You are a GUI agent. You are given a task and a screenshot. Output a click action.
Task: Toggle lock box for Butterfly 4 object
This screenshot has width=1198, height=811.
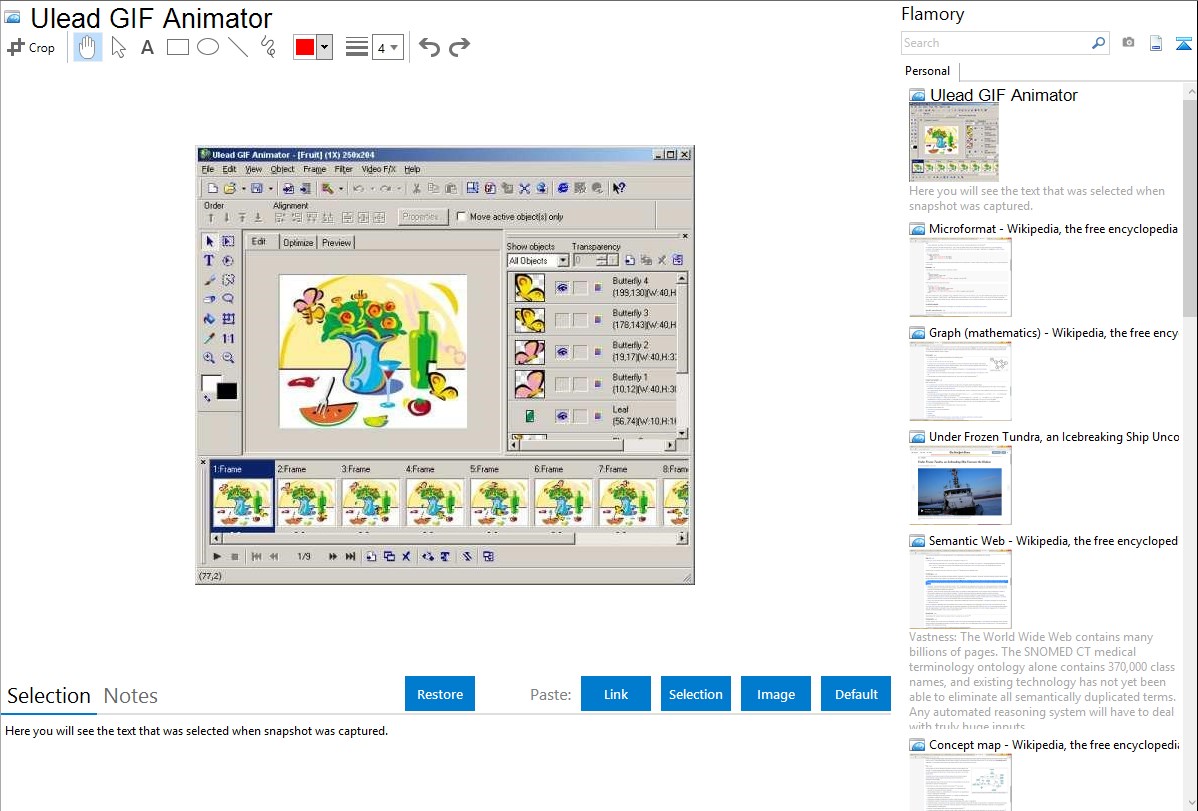click(581, 288)
